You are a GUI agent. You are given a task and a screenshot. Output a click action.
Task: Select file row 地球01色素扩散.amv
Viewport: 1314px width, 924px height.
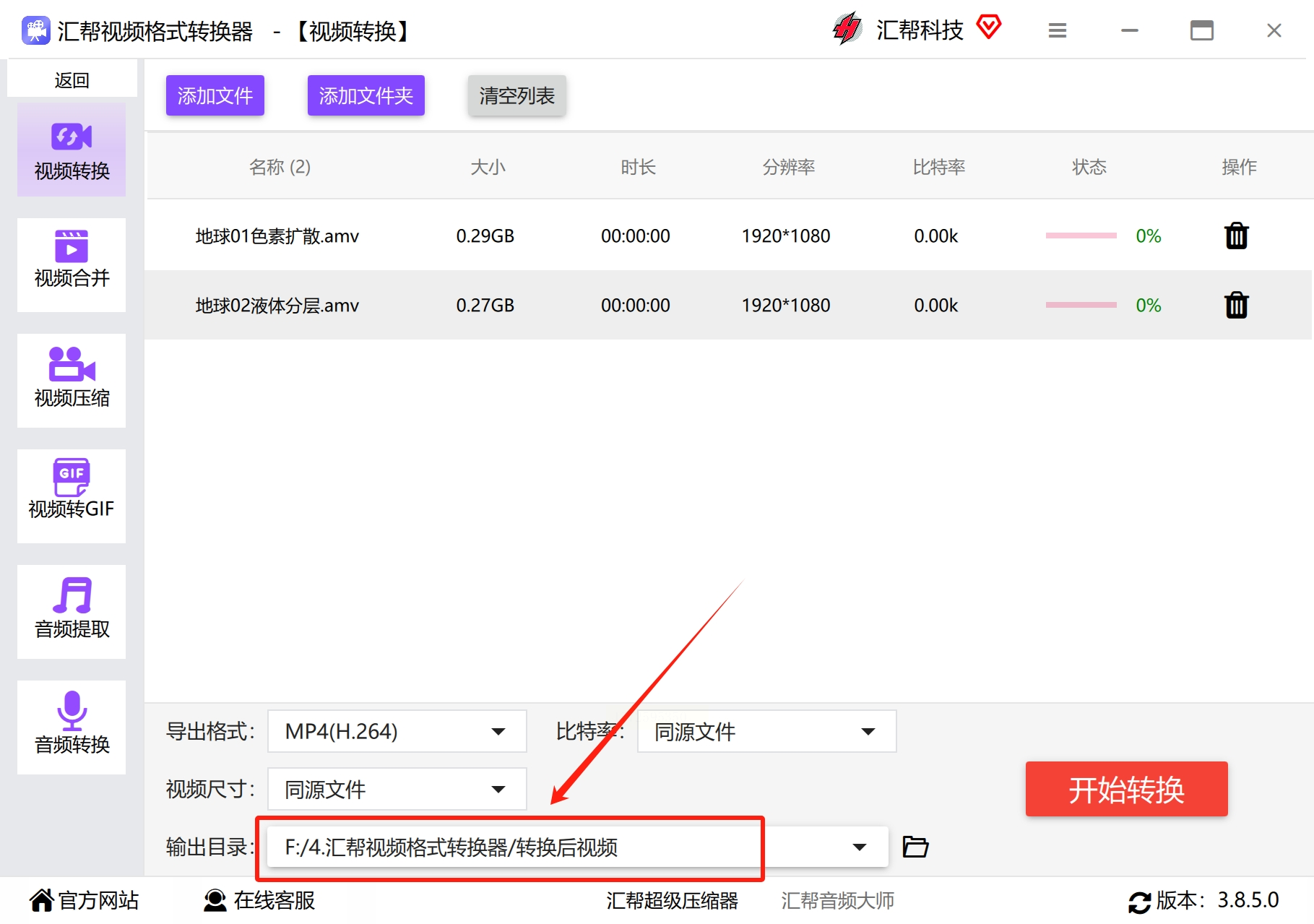coord(728,236)
